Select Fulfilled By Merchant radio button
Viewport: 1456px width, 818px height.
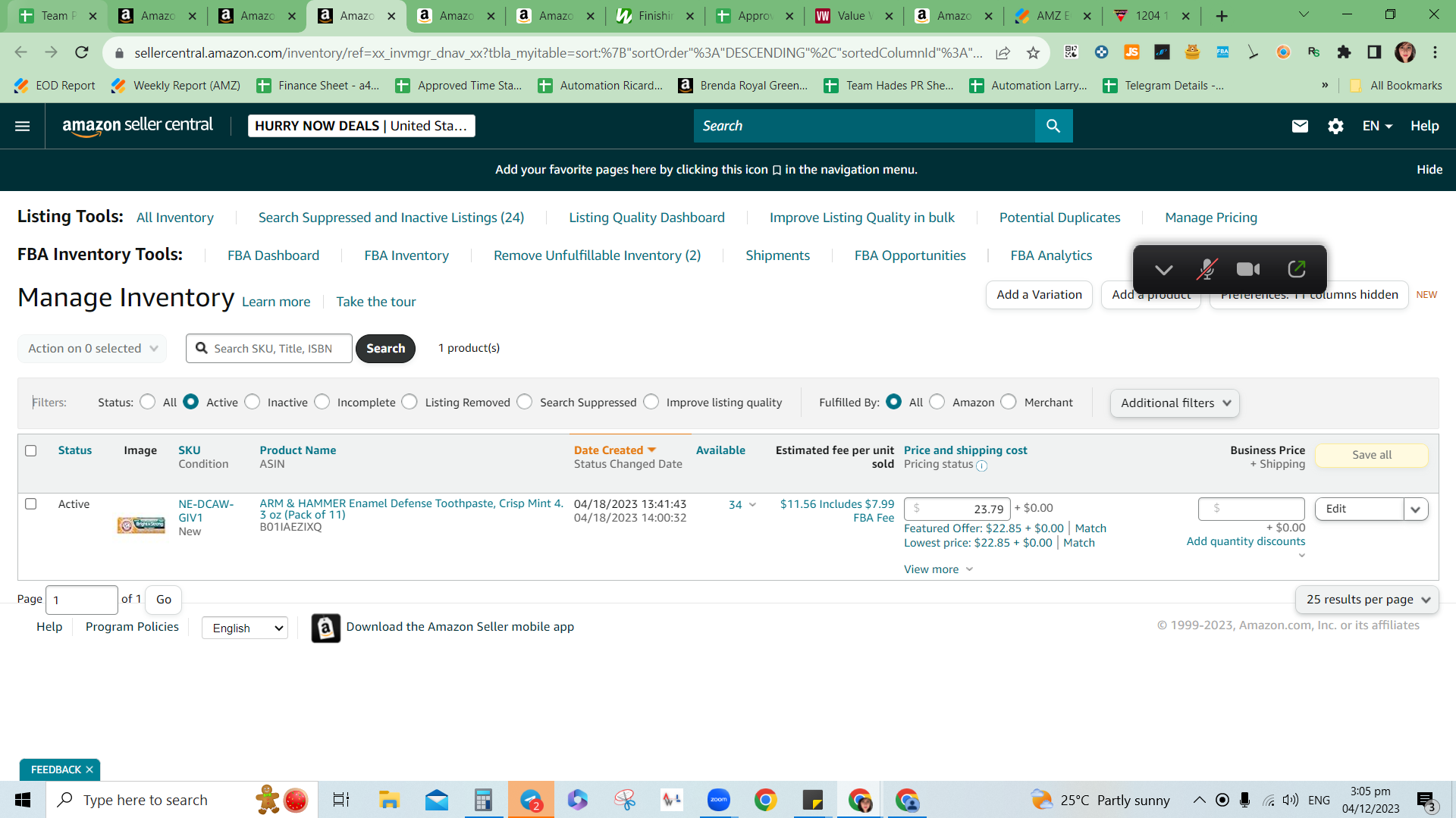tap(1009, 402)
